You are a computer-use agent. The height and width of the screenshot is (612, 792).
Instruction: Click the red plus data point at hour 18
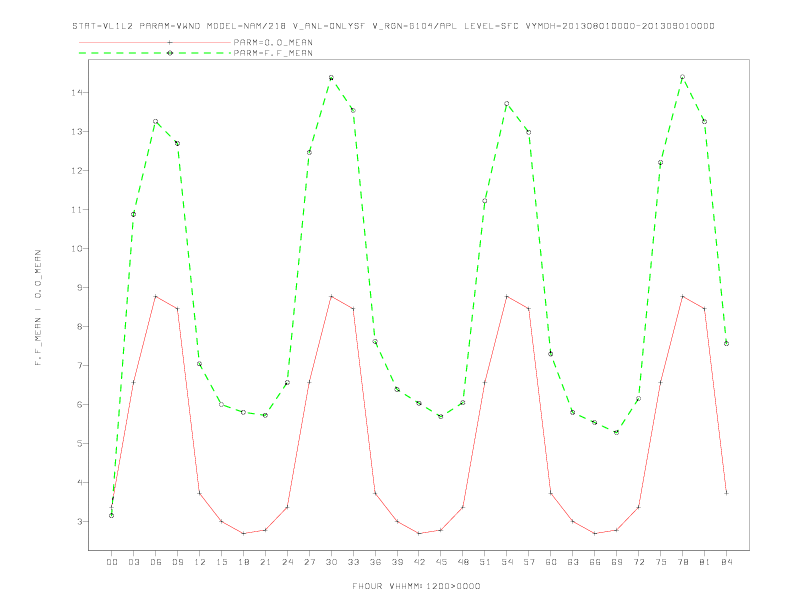(243, 533)
